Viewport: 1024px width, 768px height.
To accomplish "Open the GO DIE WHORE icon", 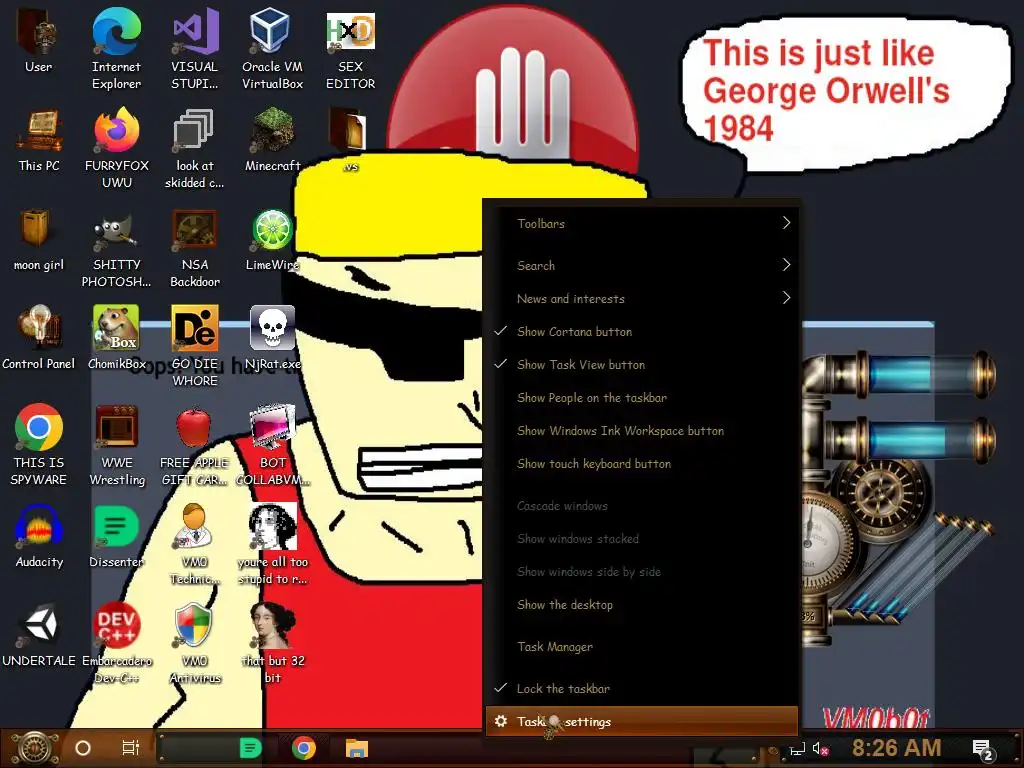I will (x=195, y=345).
